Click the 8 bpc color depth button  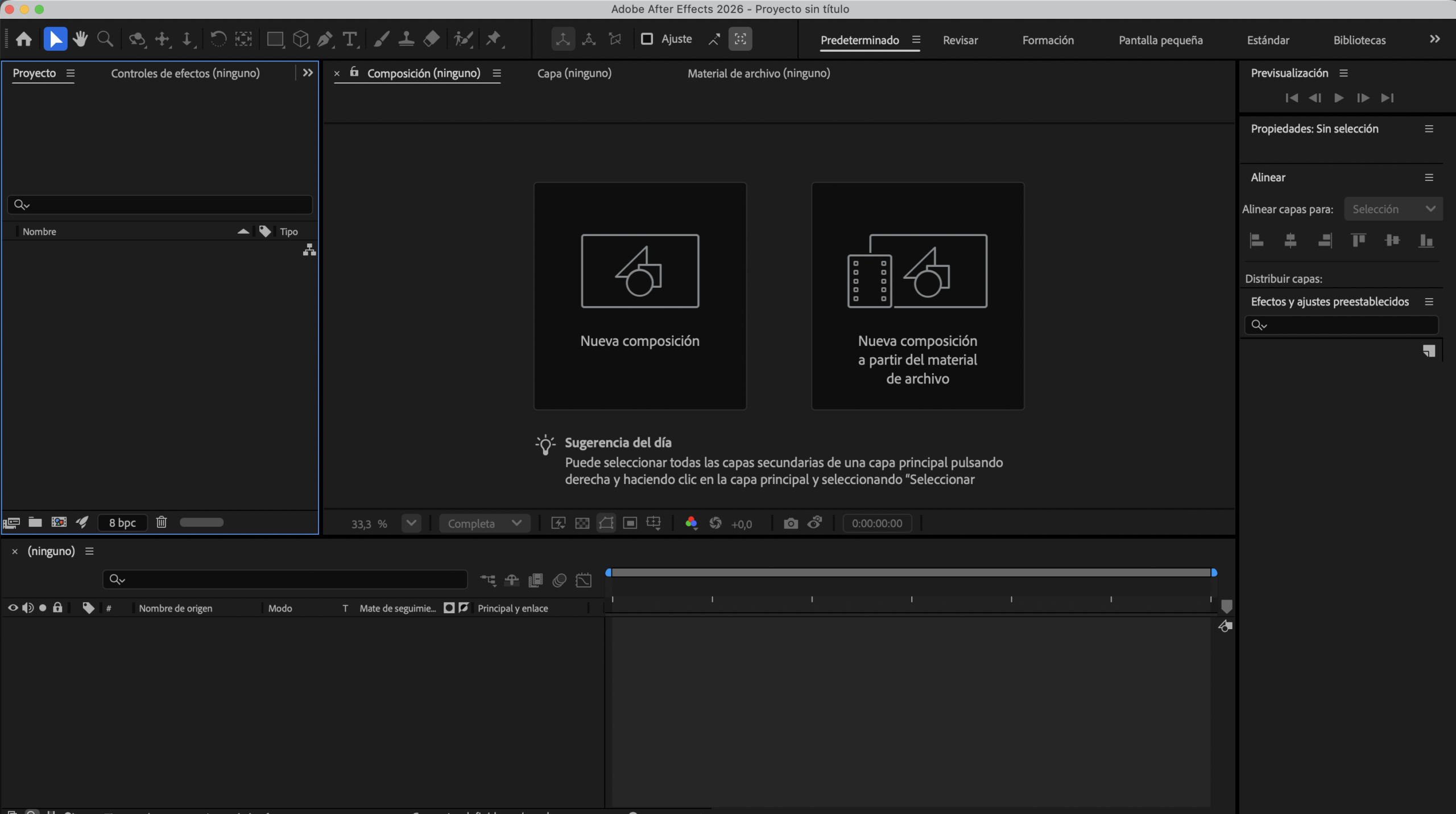point(122,523)
